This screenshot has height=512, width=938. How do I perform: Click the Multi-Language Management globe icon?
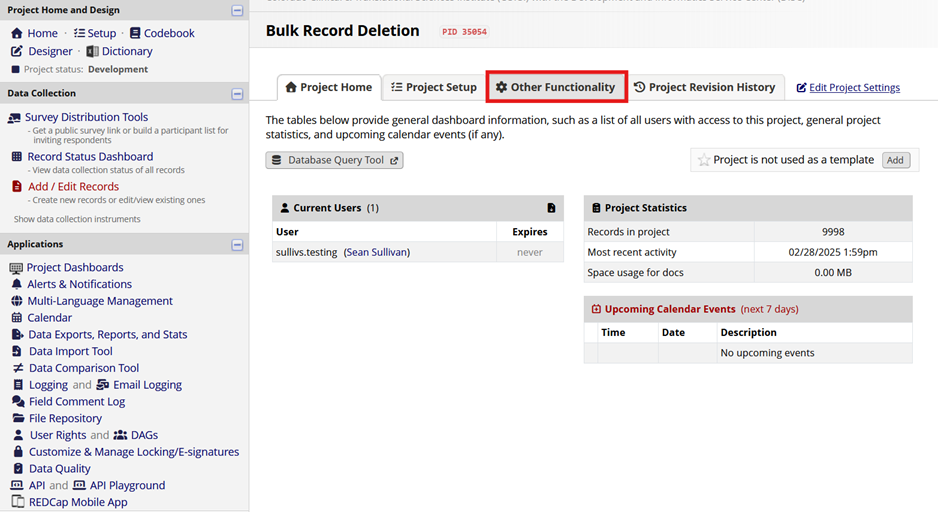point(16,301)
